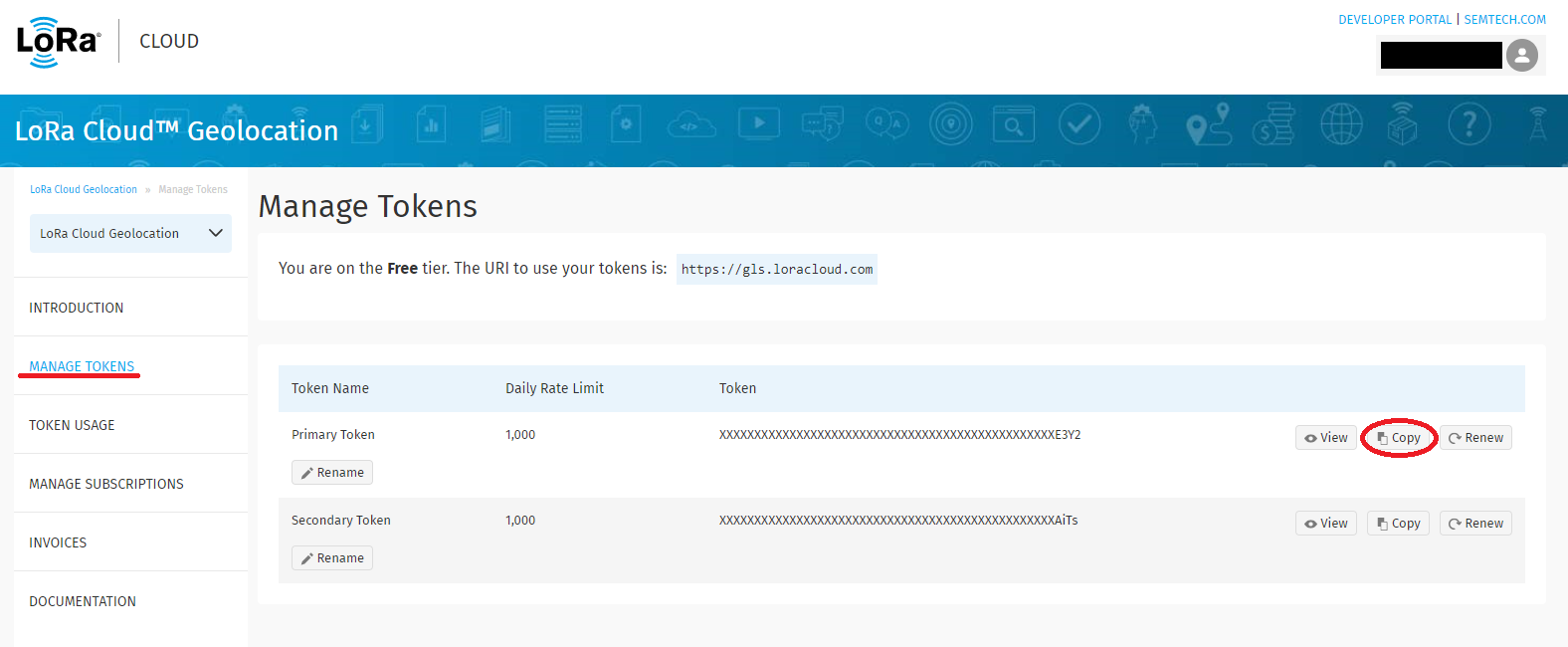Rename the Primary Token
Screen dimensions: 1568x647
(332, 473)
